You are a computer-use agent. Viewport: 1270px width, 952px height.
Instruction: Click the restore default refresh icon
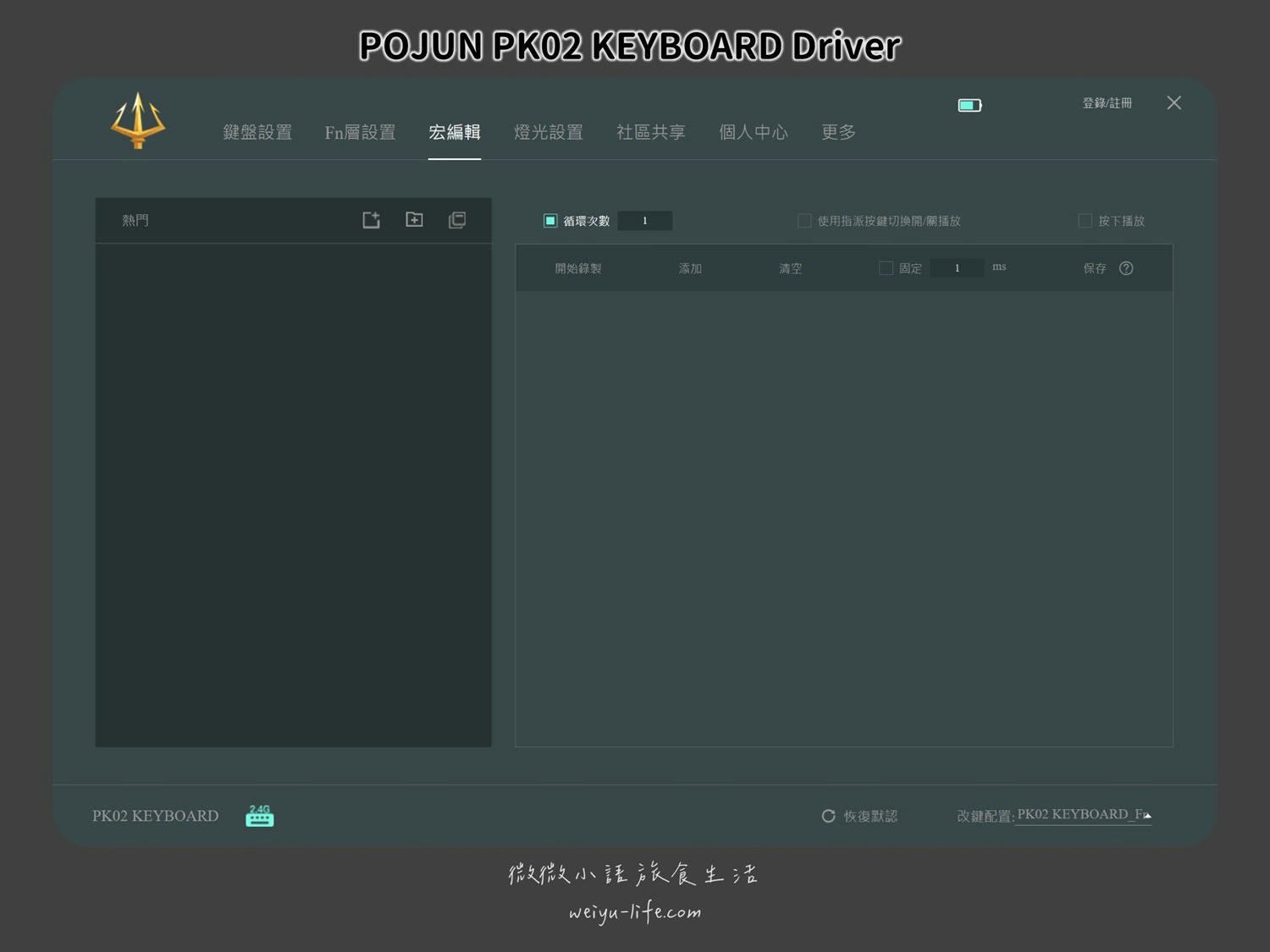click(829, 816)
